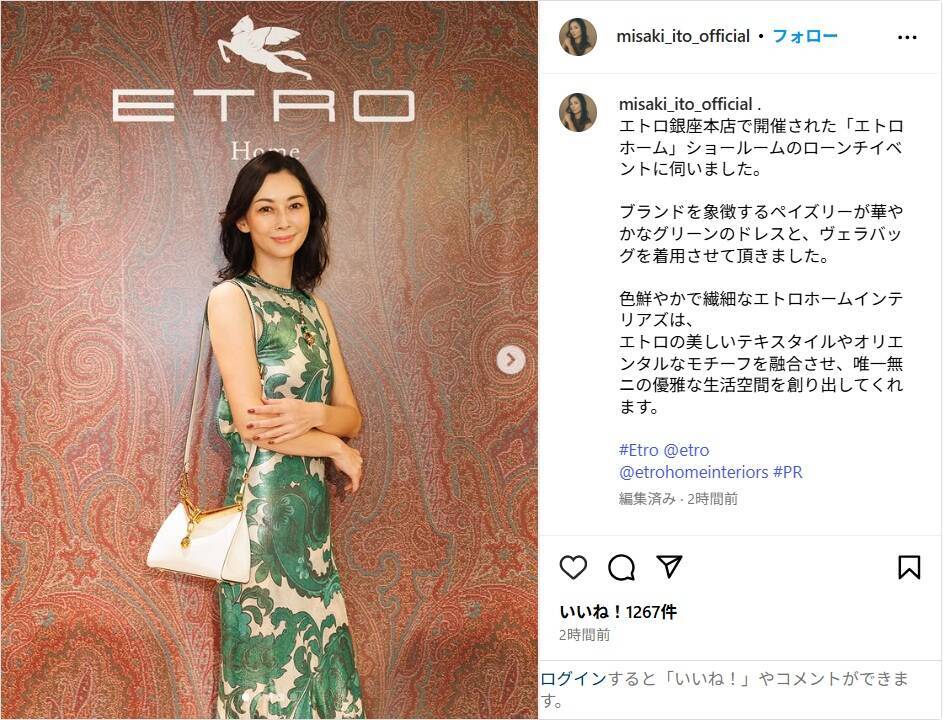
Task: View the いいね！1267件 likes count
Action: point(618,612)
